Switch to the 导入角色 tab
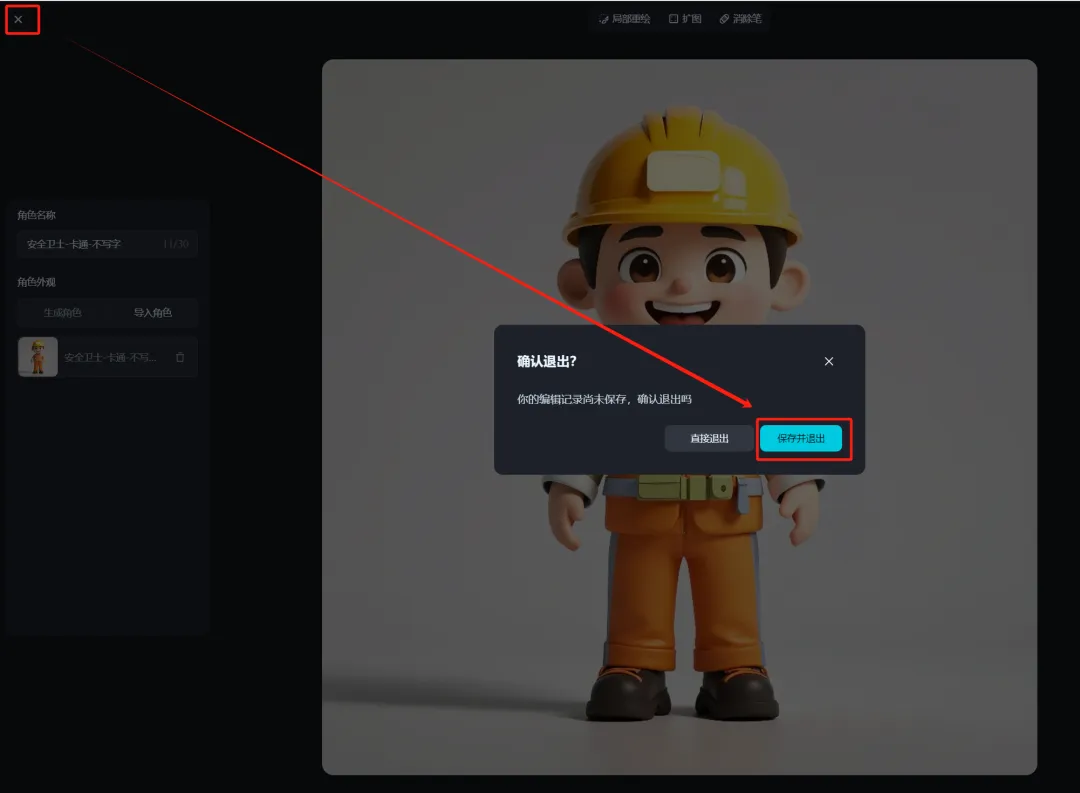This screenshot has width=1080, height=793. 153,313
